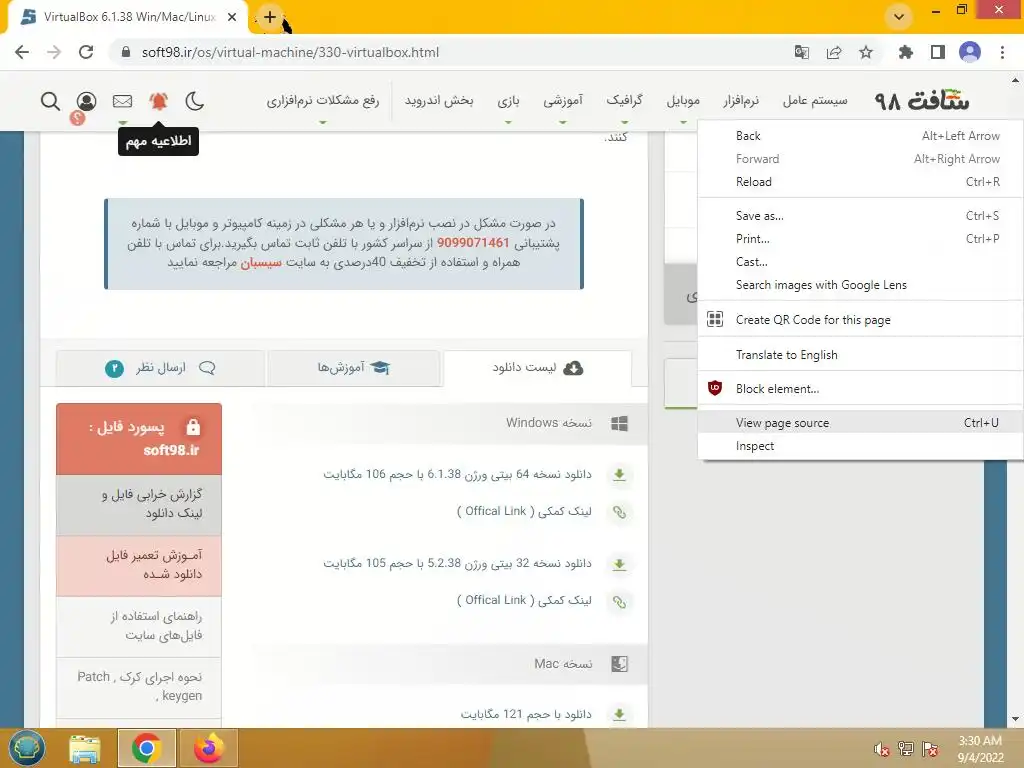Open the بازی nav menu

click(x=508, y=101)
